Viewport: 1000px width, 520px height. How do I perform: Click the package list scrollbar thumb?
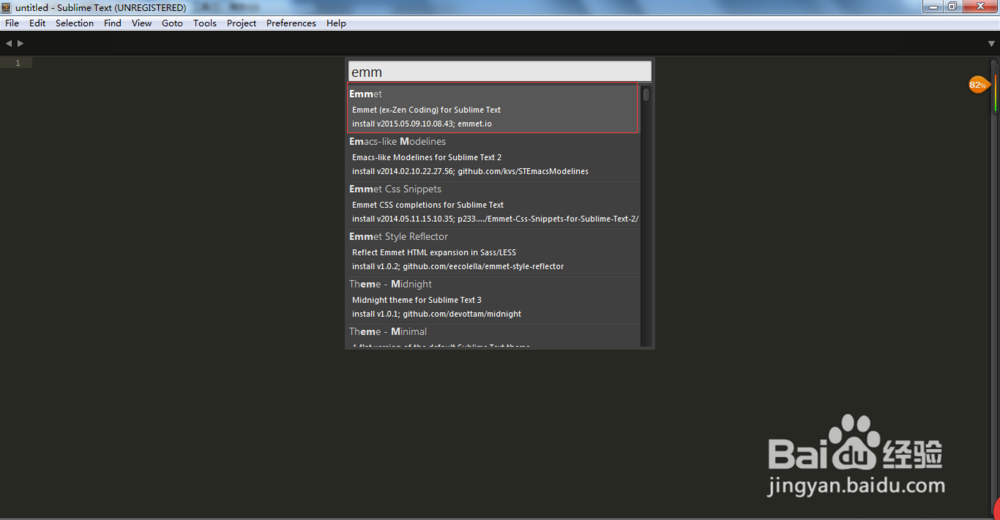(x=646, y=94)
